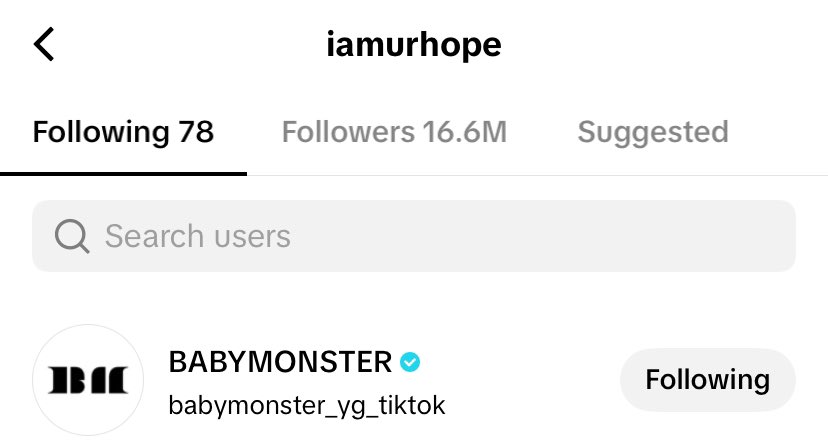Click the magnifying glass search icon
The width and height of the screenshot is (828, 446).
72,236
